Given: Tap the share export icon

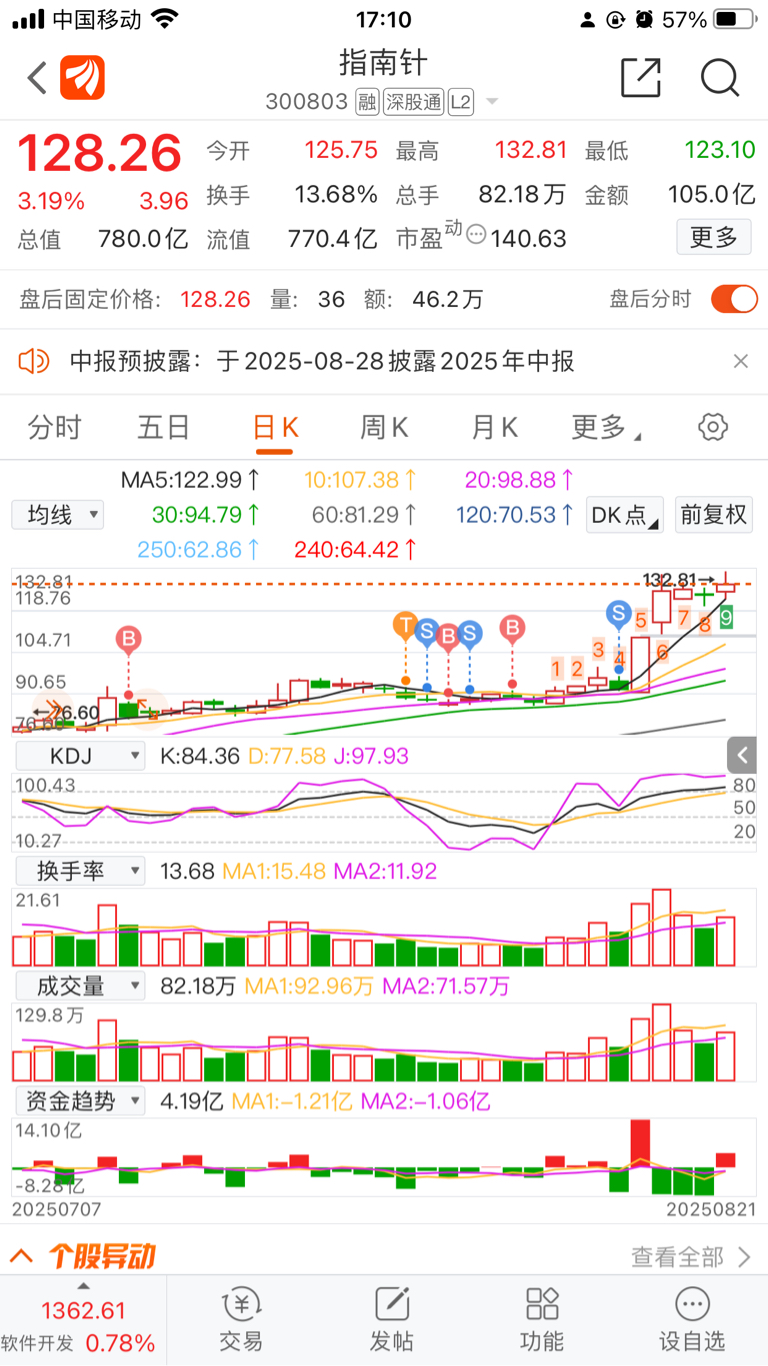Looking at the screenshot, I should pos(641,77).
